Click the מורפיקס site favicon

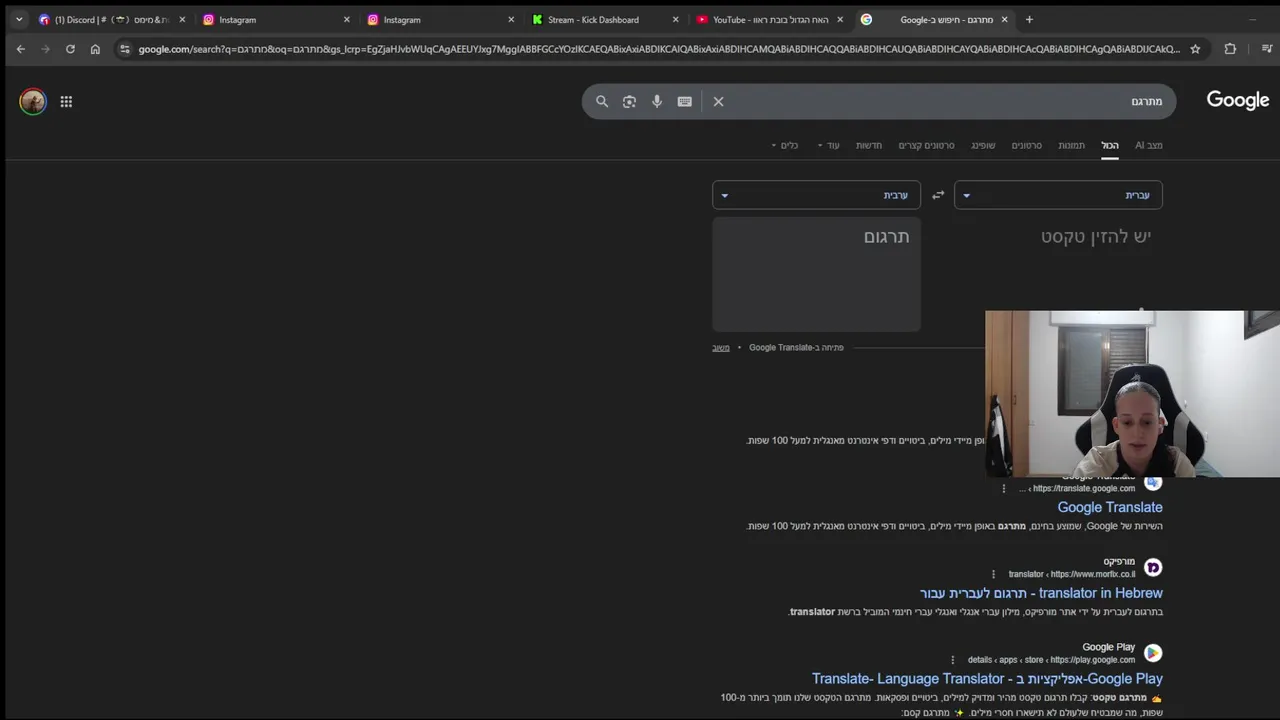coord(1153,567)
